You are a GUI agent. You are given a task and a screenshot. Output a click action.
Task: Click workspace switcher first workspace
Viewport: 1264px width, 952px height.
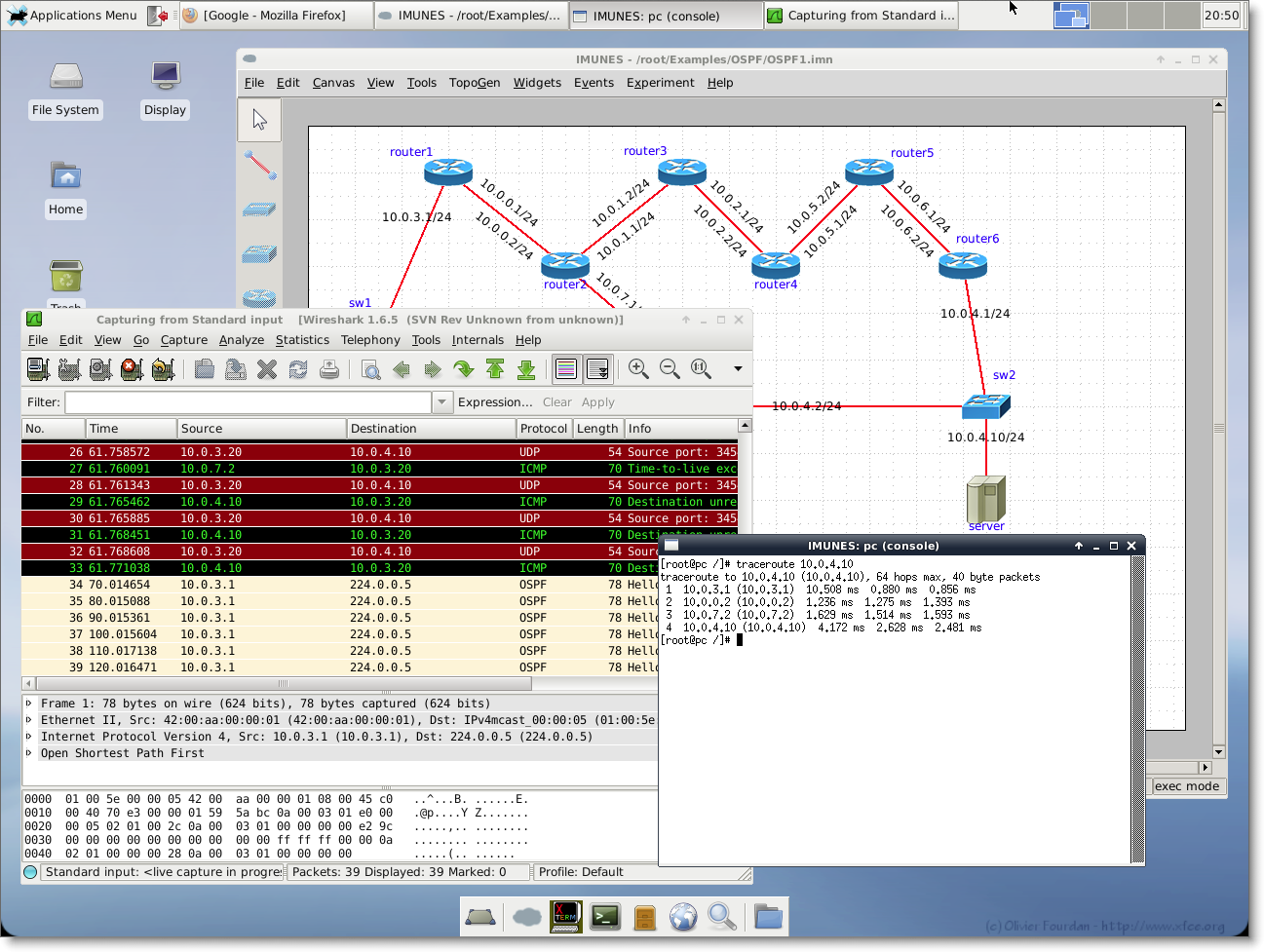tap(1071, 16)
